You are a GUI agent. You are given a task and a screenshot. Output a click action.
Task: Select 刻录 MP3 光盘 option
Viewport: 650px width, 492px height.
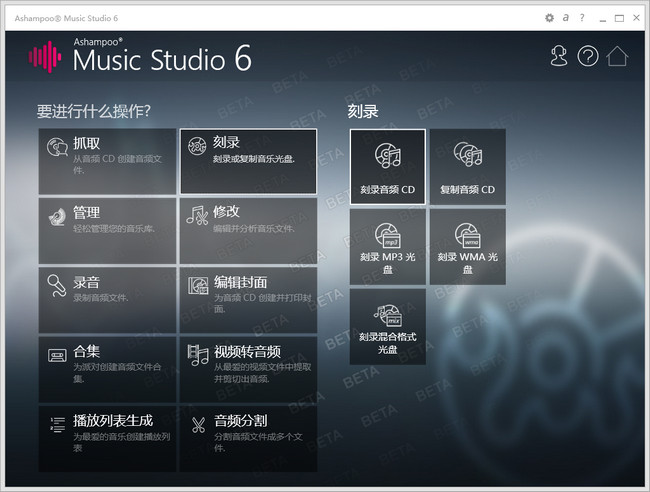(388, 247)
